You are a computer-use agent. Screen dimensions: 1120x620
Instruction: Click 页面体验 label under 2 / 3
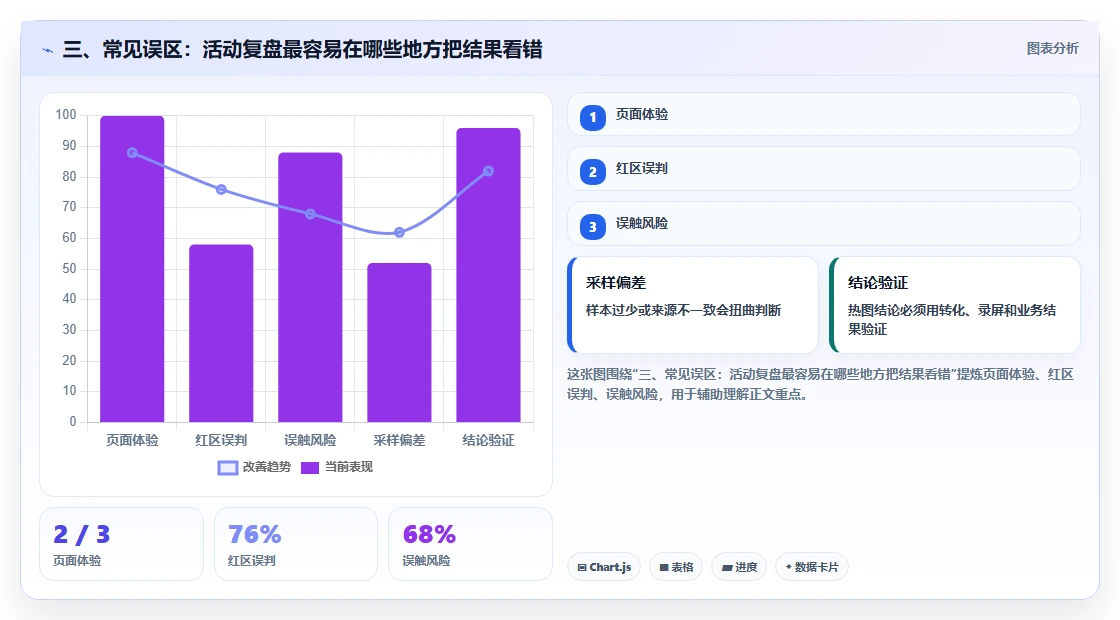click(x=77, y=561)
